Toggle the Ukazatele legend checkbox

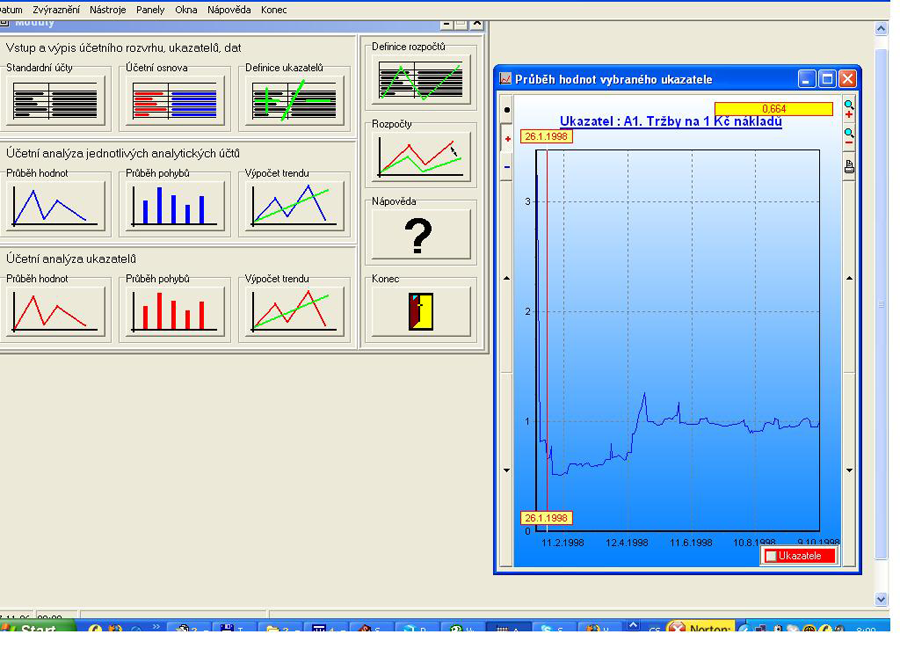[771, 556]
